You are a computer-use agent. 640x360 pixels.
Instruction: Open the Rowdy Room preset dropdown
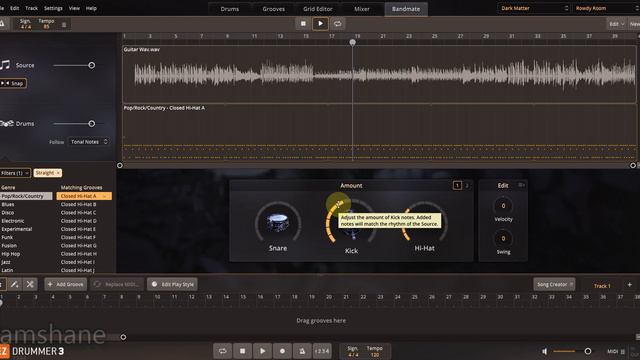(x=606, y=8)
